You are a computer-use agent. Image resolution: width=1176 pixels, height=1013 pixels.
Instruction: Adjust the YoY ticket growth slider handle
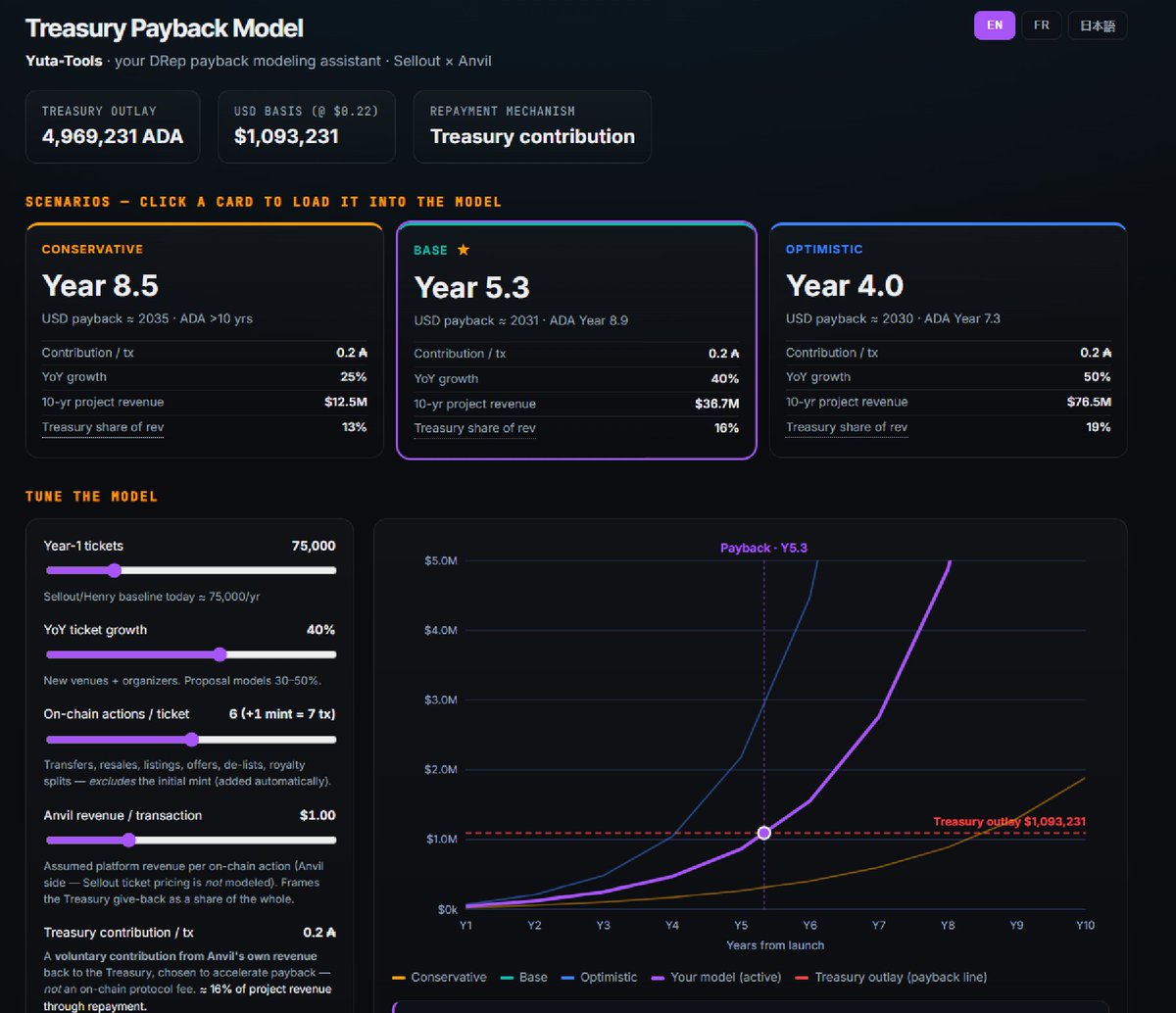tap(220, 654)
